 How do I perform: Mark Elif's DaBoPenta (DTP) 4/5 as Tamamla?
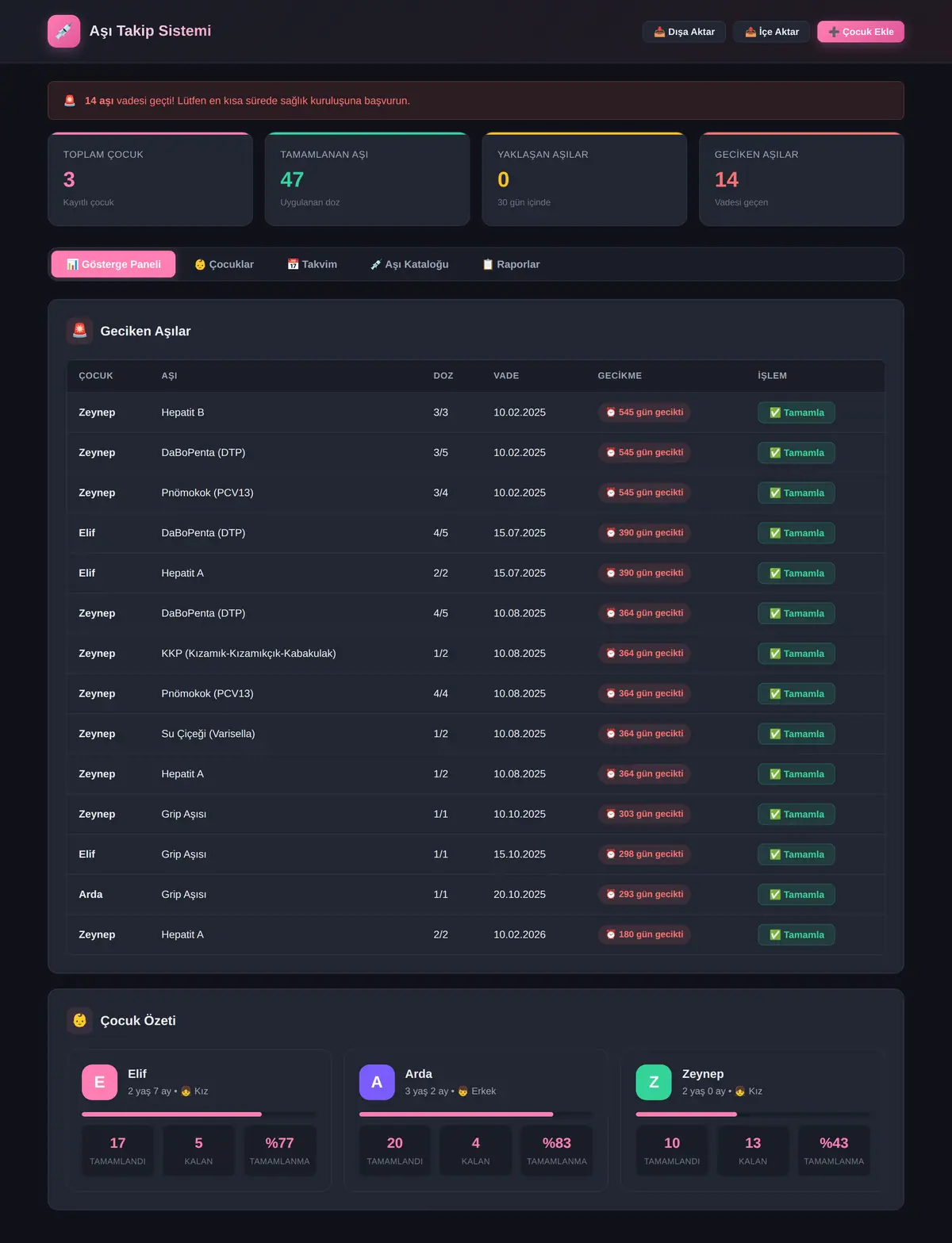tap(797, 533)
